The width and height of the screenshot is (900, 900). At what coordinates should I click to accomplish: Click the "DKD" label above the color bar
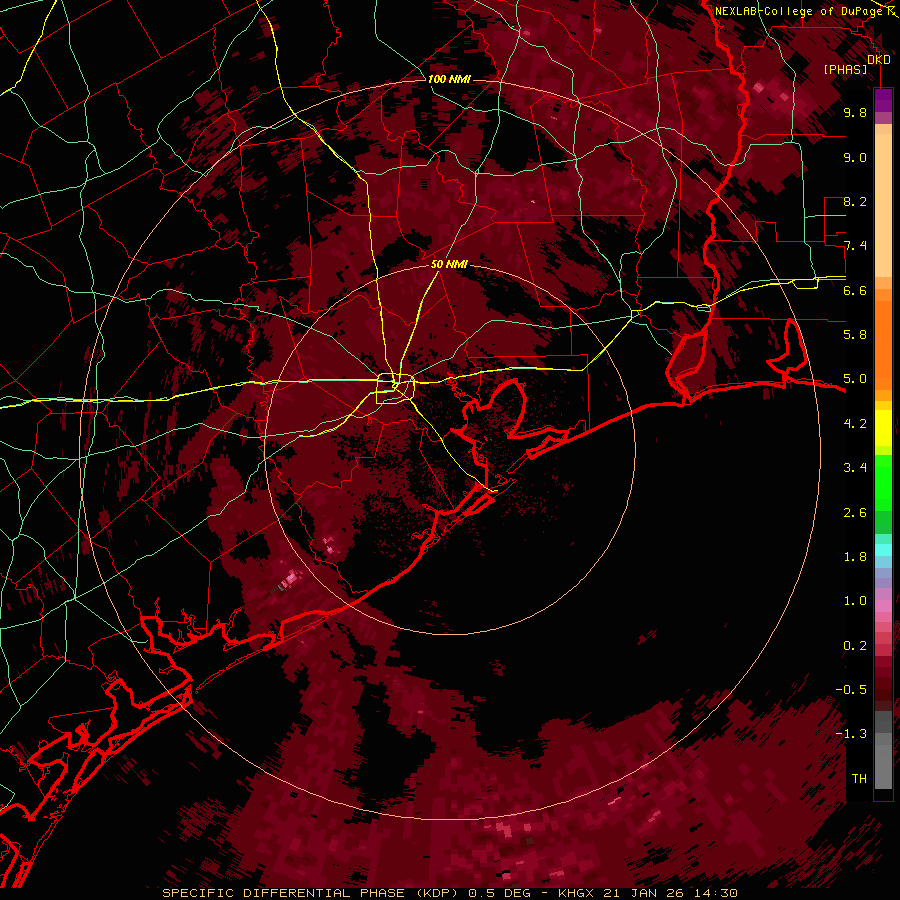(879, 59)
